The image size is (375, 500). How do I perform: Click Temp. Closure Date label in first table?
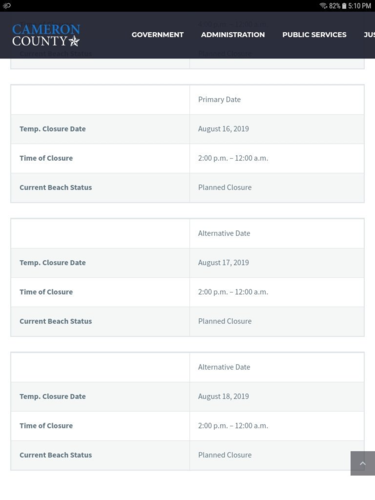pyautogui.click(x=53, y=129)
